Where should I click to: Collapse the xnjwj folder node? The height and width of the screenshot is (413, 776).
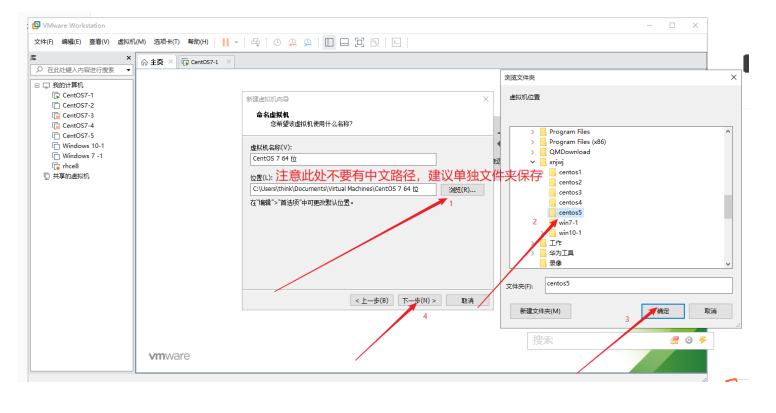point(533,162)
